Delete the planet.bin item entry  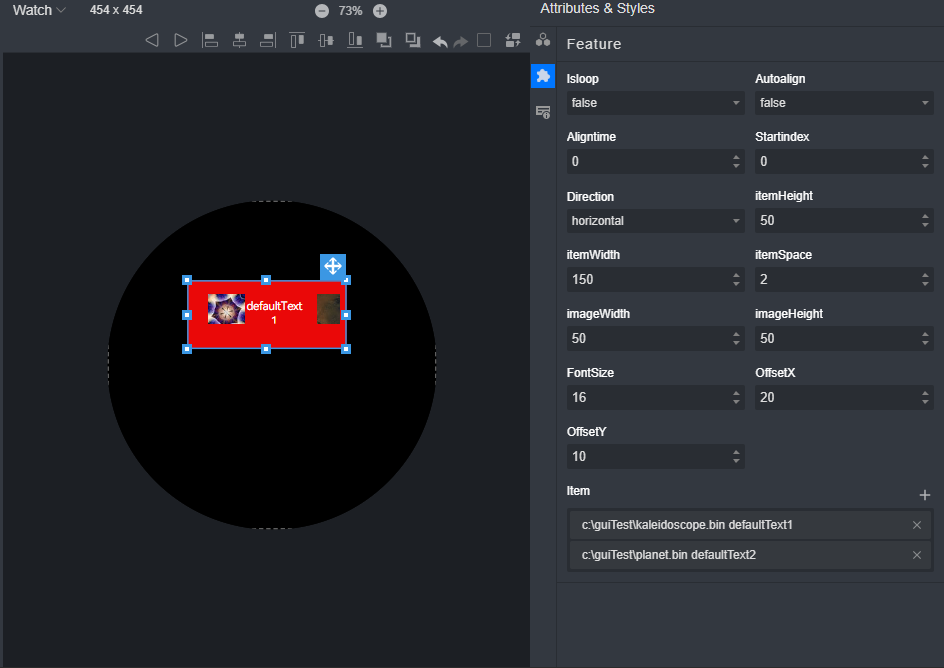click(917, 555)
